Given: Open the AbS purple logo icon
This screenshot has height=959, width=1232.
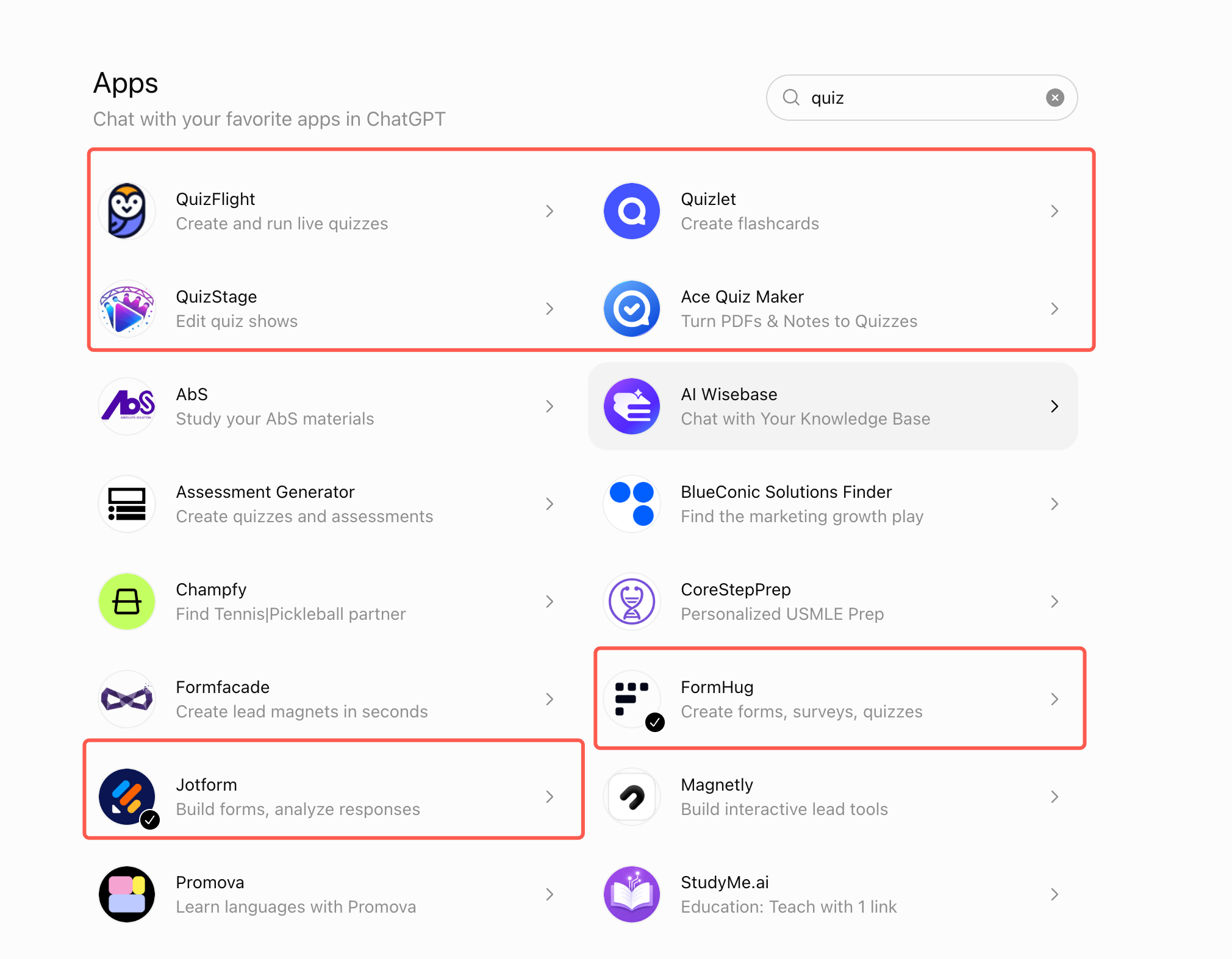Looking at the screenshot, I should pyautogui.click(x=127, y=406).
